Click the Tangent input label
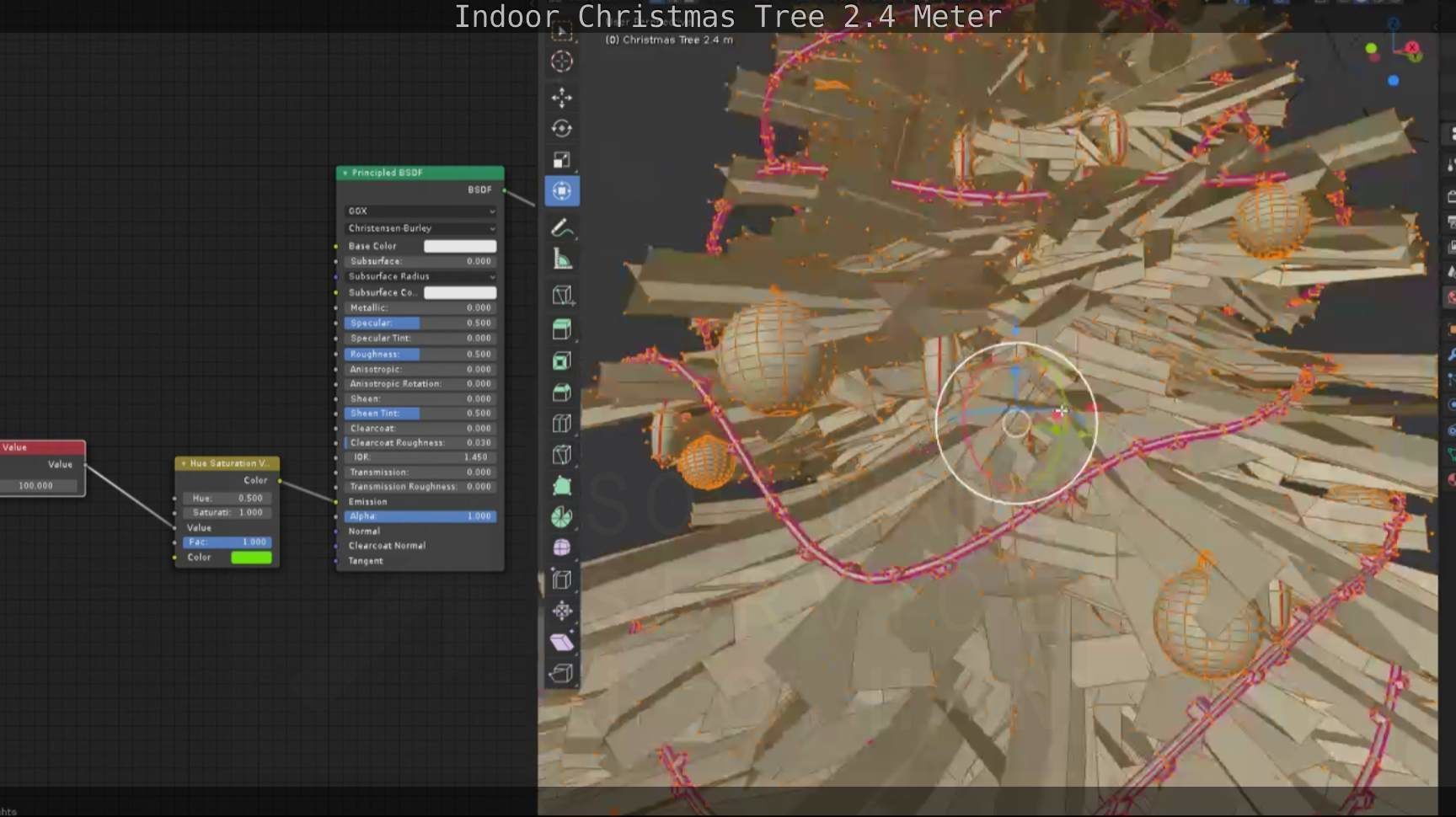Viewport: 1456px width, 817px height. pos(366,561)
